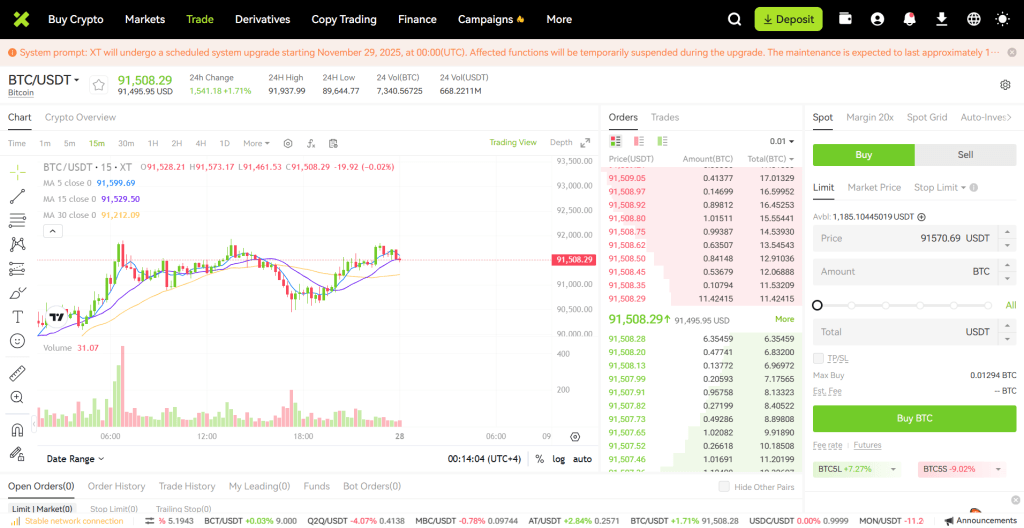Open the fx indicators icon
Viewport: 1024px width, 528px height.
(x=311, y=143)
